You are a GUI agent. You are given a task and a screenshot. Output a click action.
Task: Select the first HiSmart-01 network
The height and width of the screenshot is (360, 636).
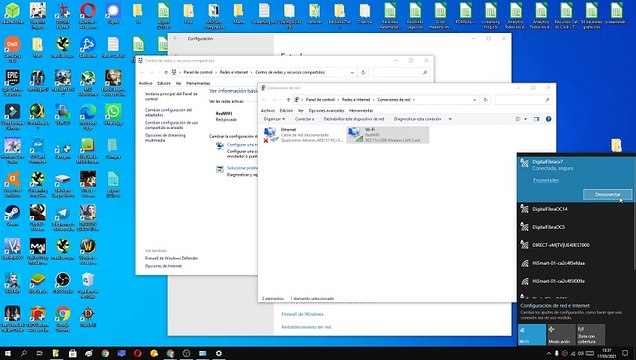click(576, 263)
